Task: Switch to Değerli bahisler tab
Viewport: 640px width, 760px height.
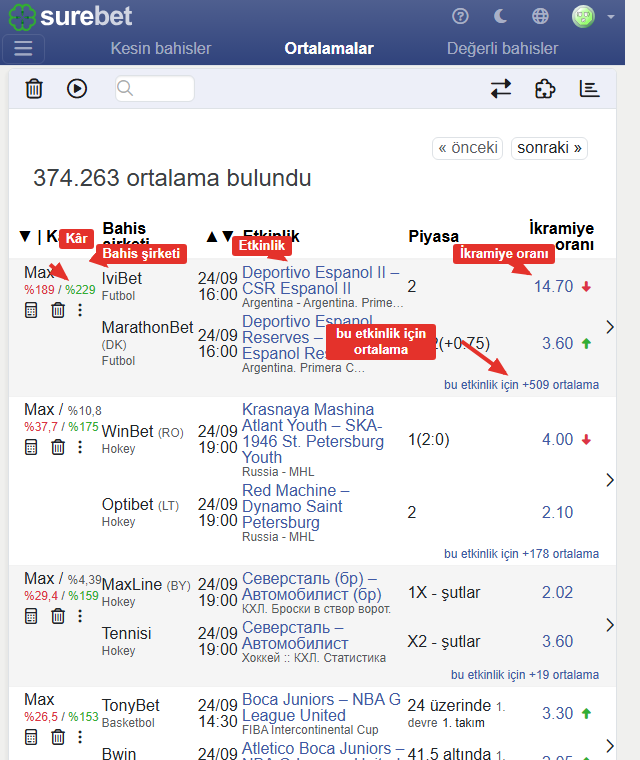Action: [x=502, y=48]
